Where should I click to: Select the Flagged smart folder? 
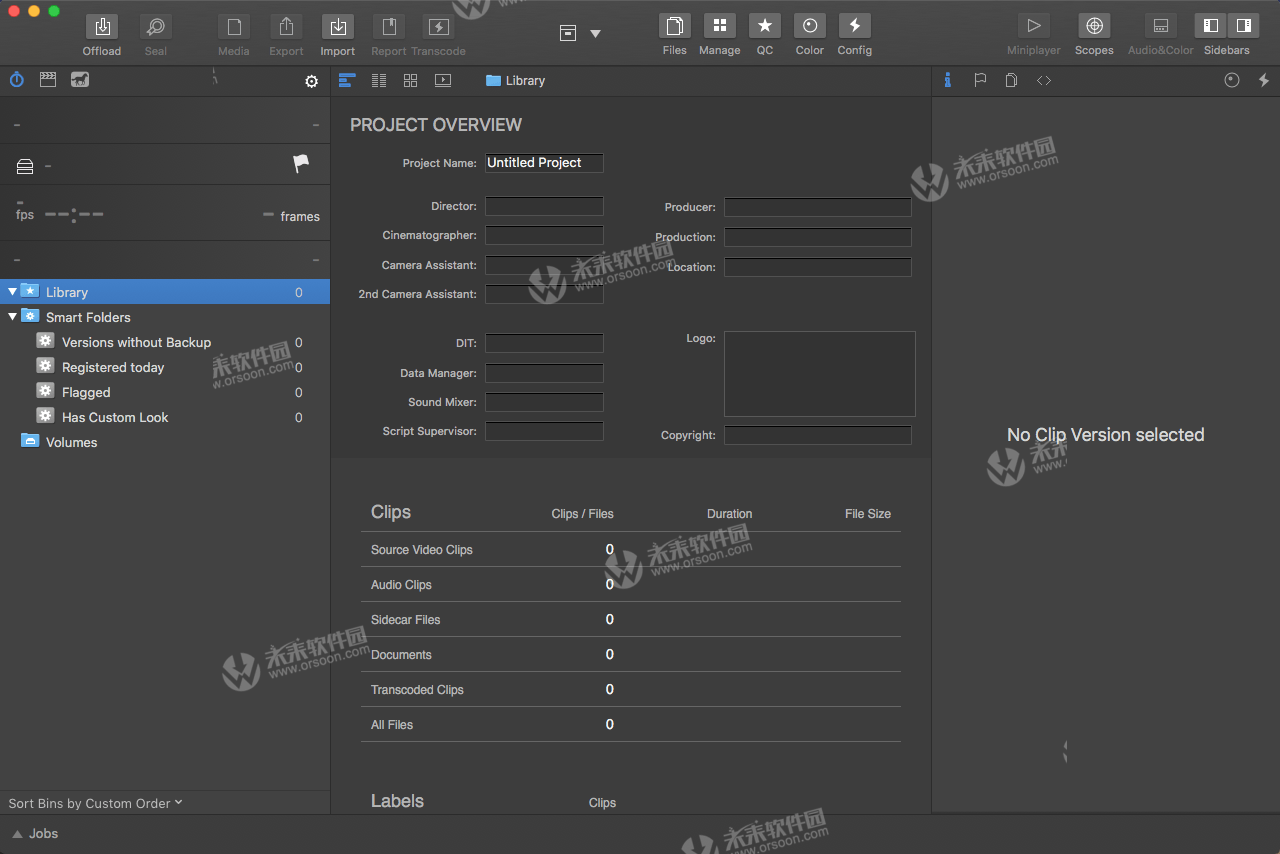pyautogui.click(x=165, y=392)
